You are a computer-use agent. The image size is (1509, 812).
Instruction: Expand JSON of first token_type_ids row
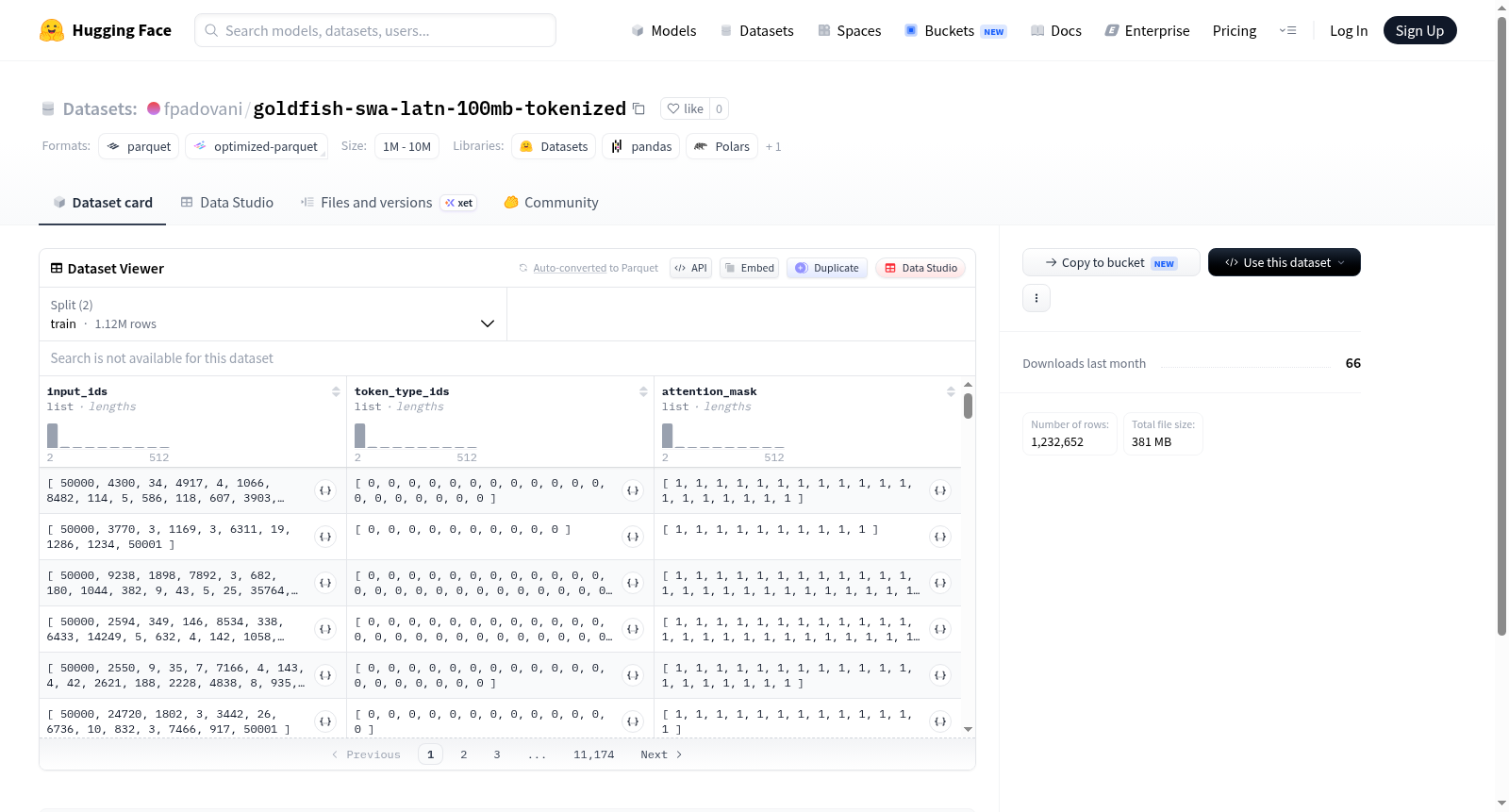point(633,490)
